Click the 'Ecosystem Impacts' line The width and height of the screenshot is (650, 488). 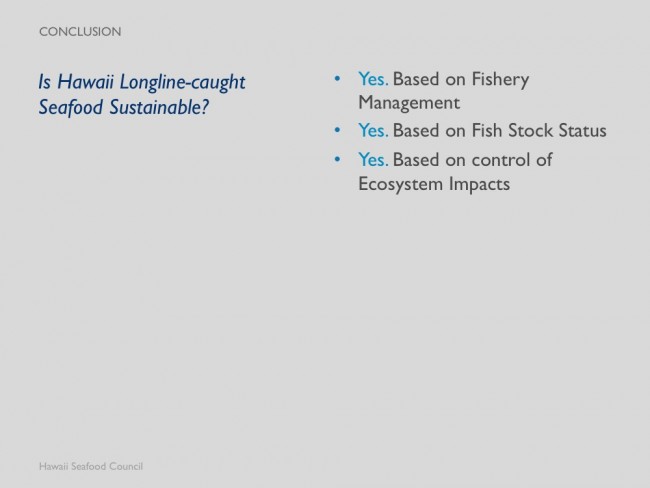[434, 184]
